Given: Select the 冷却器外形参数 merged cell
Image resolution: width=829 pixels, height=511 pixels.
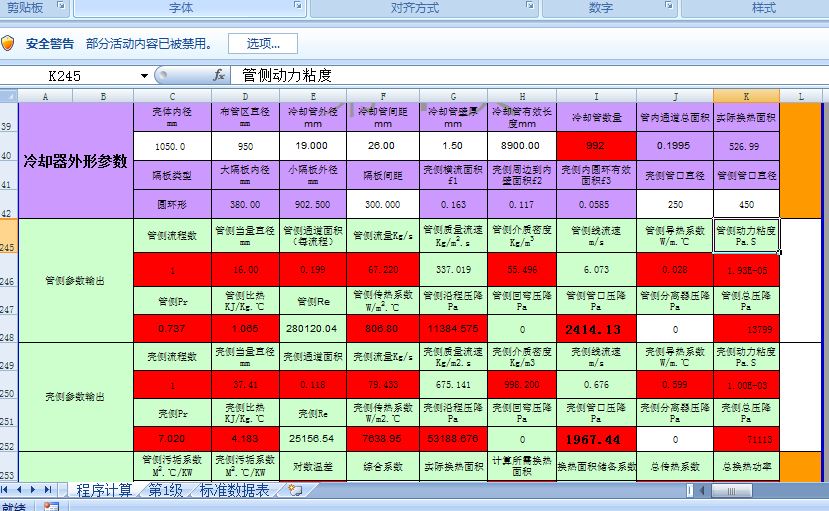Looking at the screenshot, I should (x=76, y=161).
